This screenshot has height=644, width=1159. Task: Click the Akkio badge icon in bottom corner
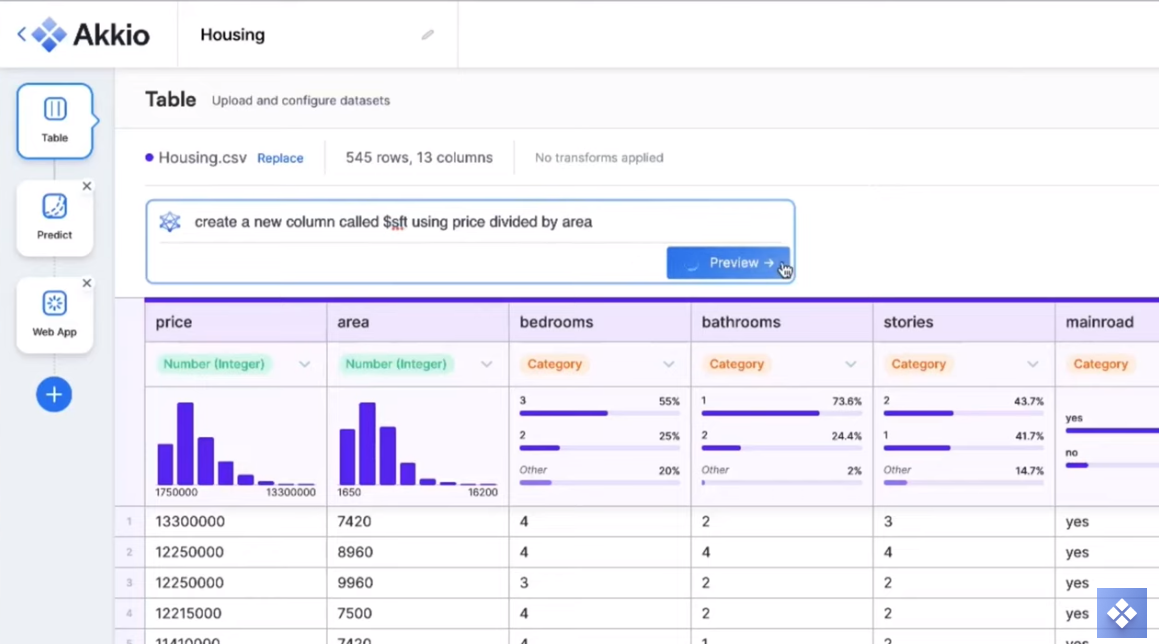tap(1121, 613)
